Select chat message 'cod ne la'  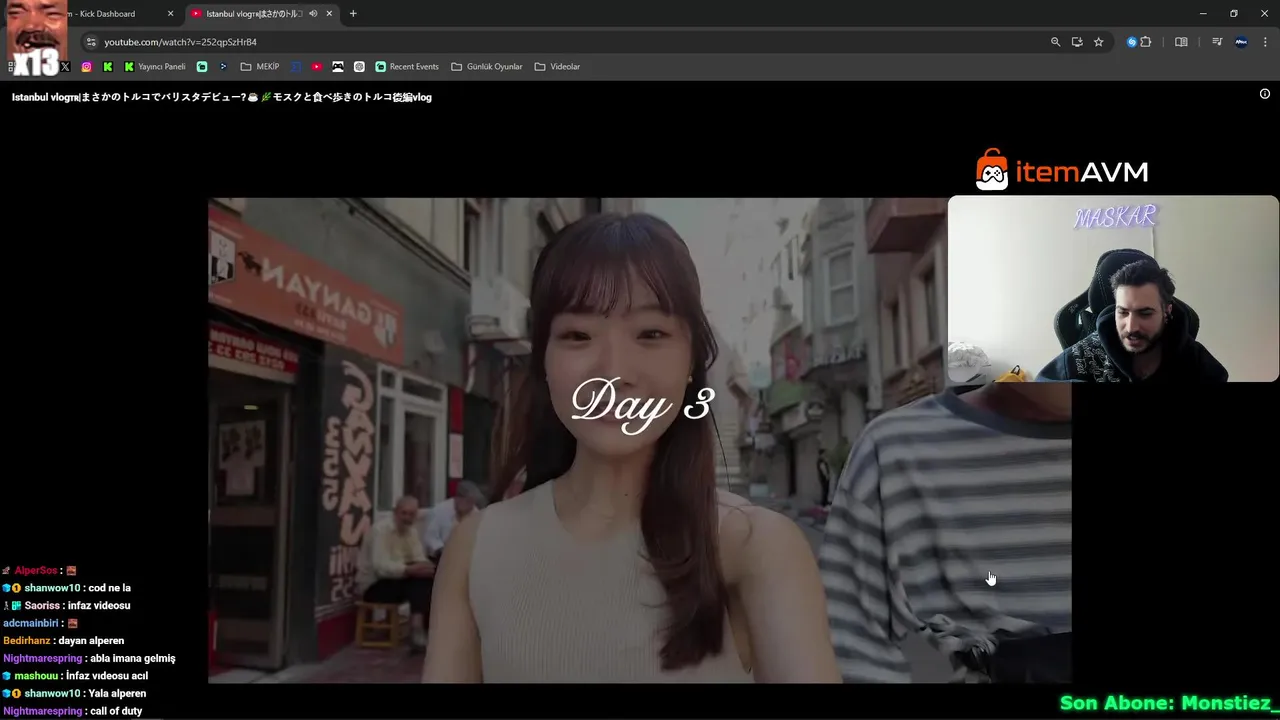(109, 588)
